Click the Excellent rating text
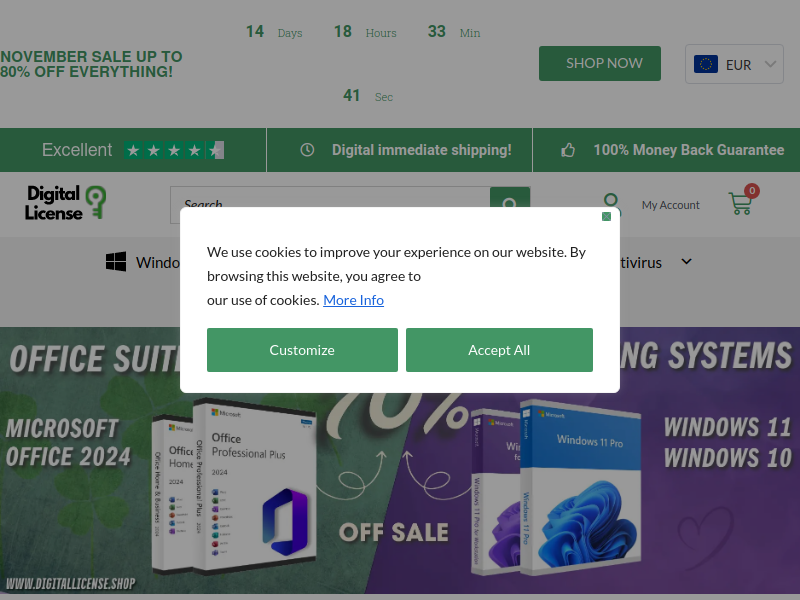800x600 pixels. 77,150
